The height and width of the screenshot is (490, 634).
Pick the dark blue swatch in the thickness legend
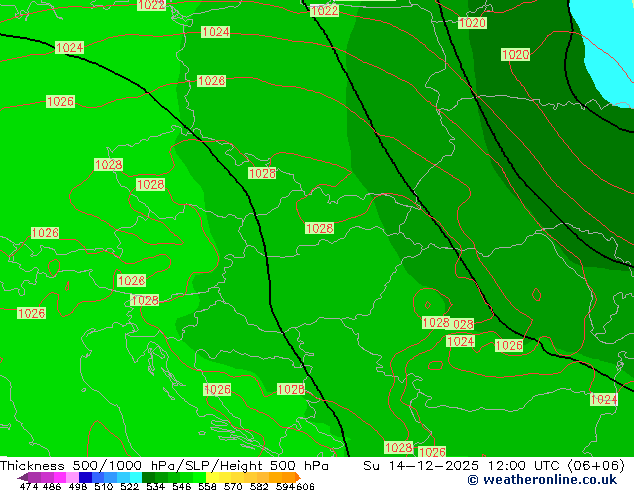pos(85,477)
